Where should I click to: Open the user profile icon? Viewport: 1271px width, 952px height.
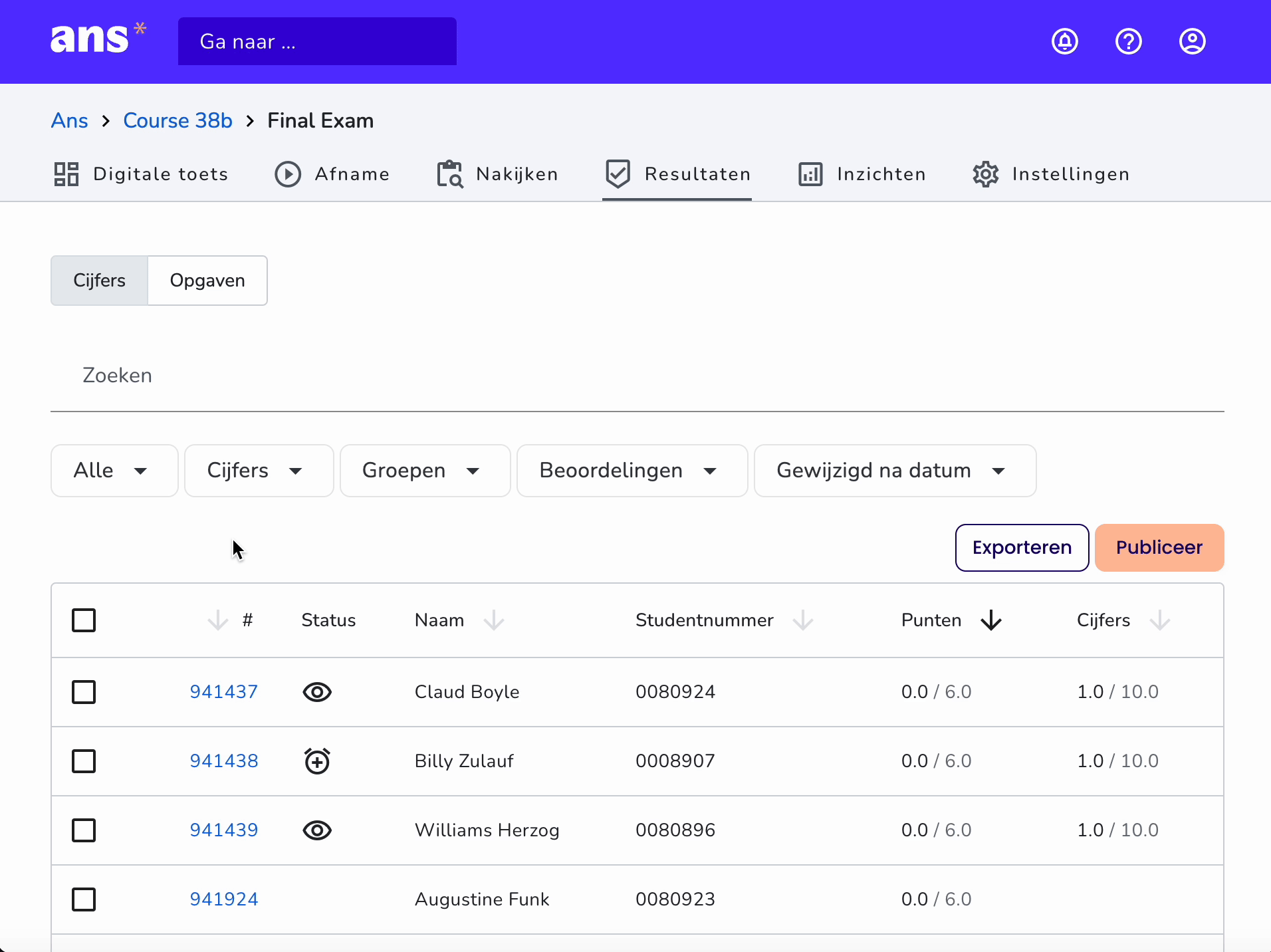point(1193,41)
